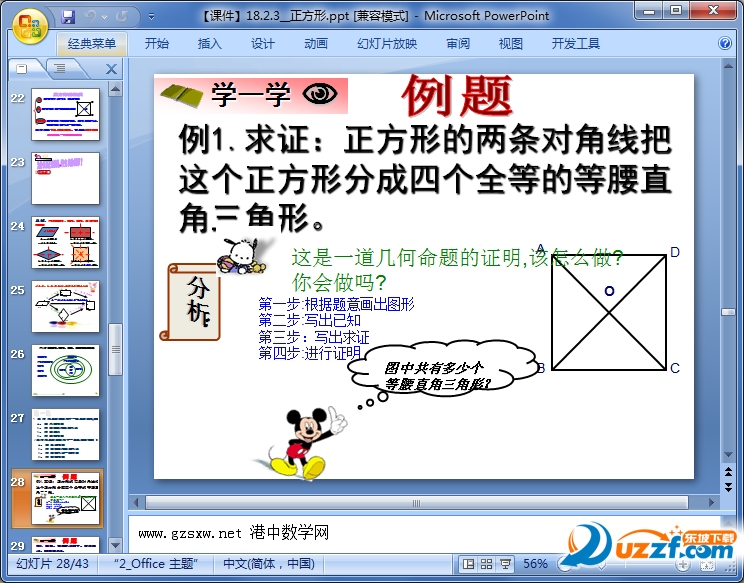
Task: Click horizontal scrollbar left arrow
Action: [136, 502]
